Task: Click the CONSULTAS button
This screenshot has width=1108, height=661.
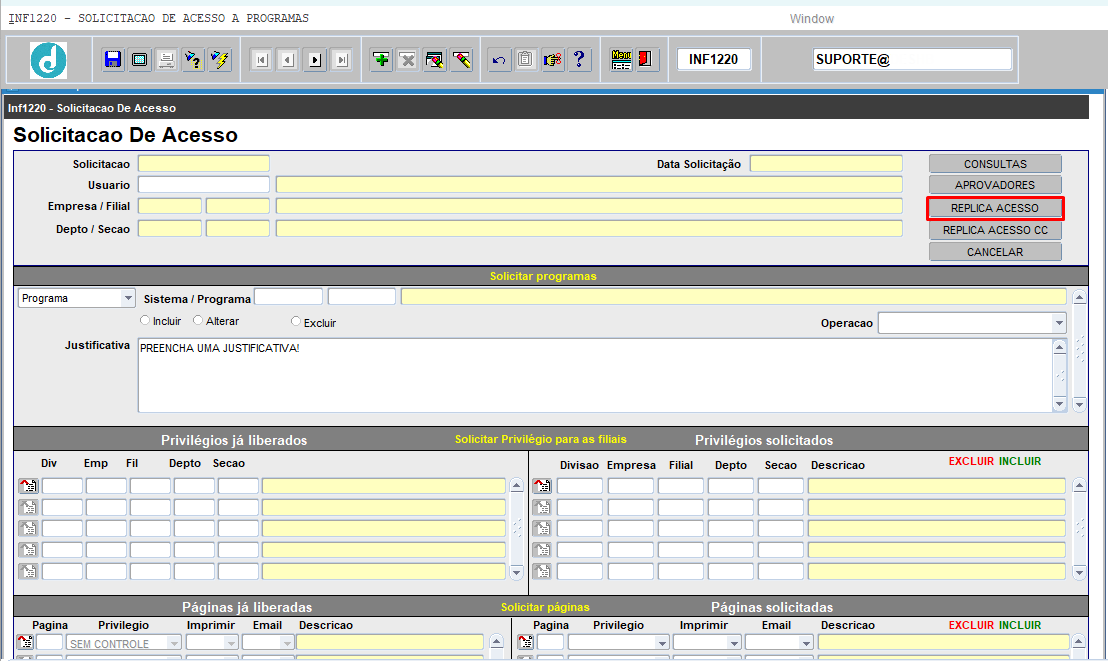Action: click(x=995, y=164)
